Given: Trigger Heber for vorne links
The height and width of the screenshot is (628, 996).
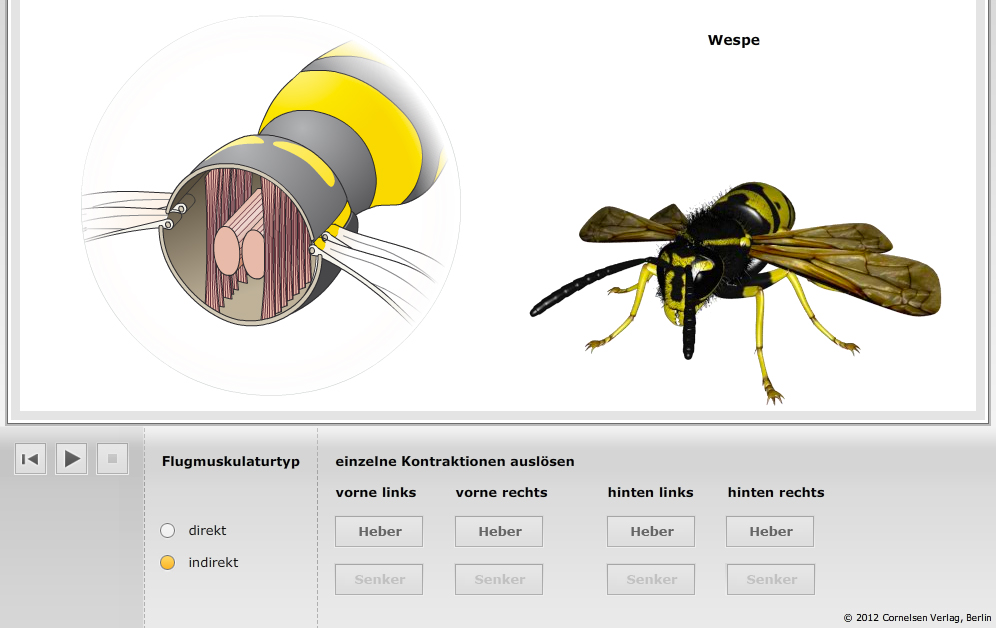Looking at the screenshot, I should (379, 532).
